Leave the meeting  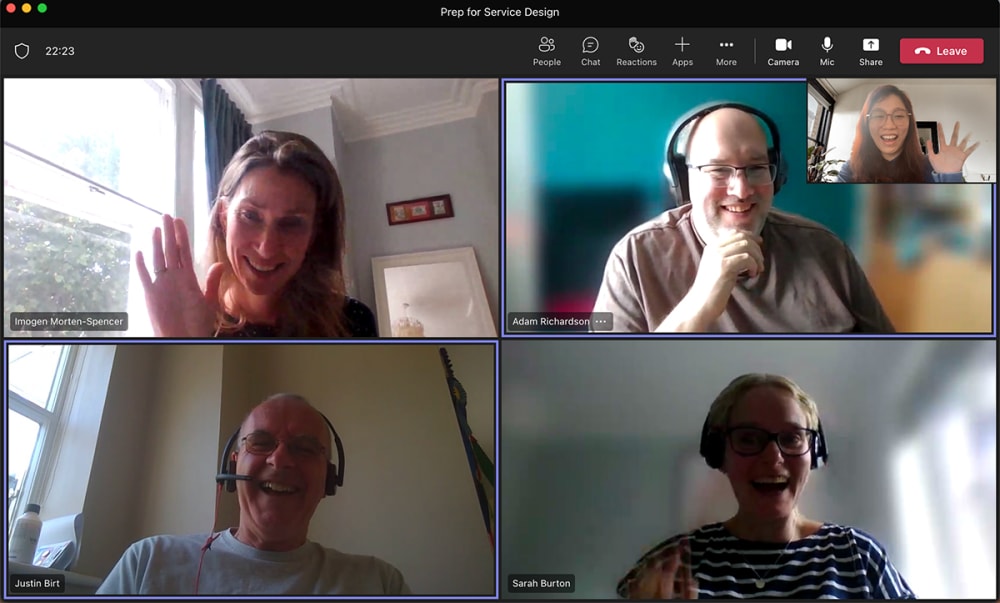(941, 50)
